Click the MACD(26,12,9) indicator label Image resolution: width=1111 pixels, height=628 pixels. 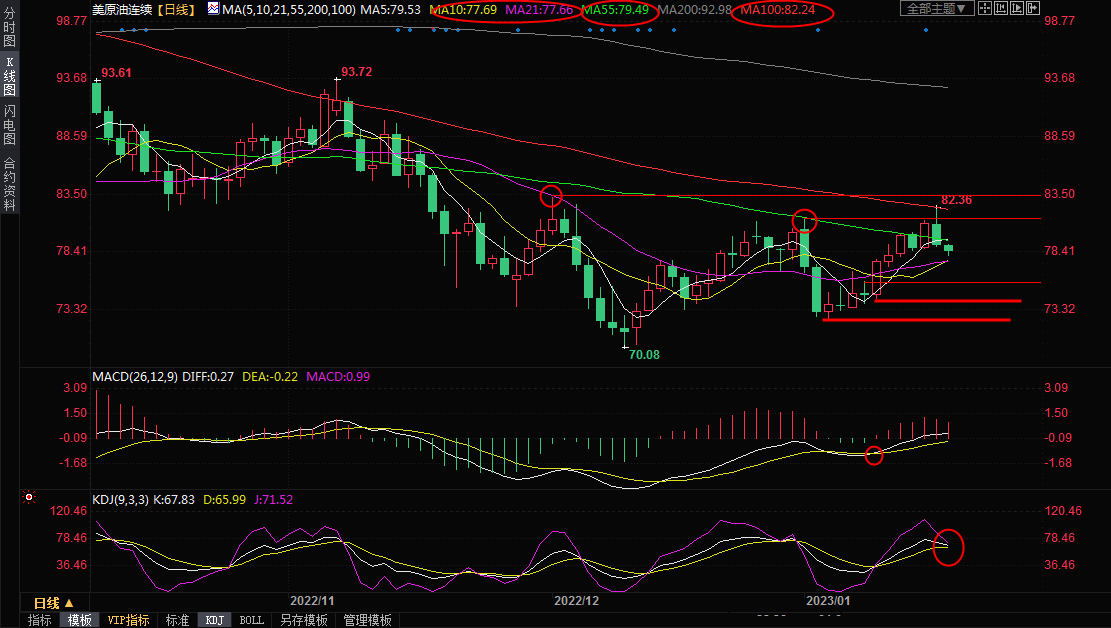click(135, 376)
